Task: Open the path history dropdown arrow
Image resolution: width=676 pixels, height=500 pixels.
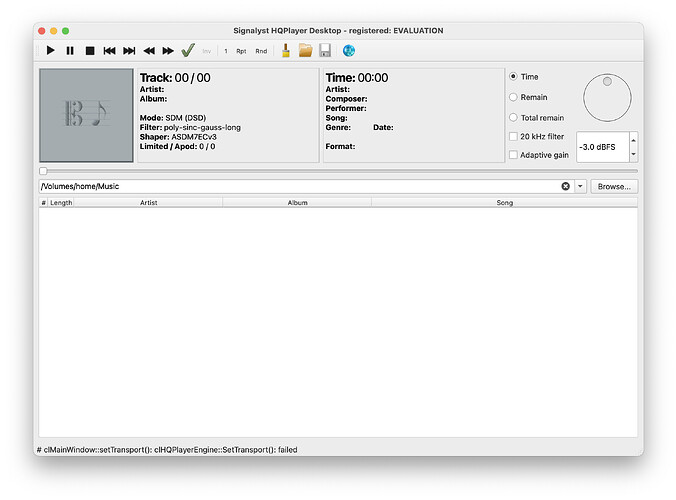Action: [580, 186]
